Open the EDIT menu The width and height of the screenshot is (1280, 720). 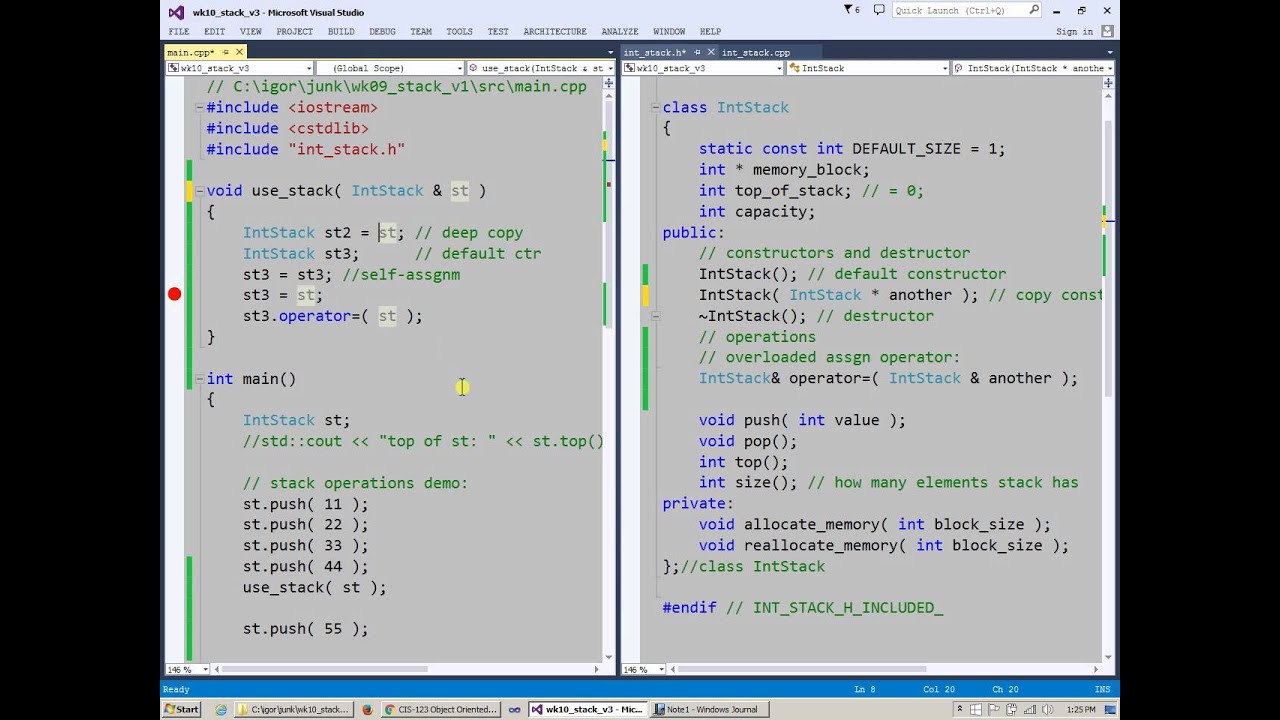tap(215, 32)
